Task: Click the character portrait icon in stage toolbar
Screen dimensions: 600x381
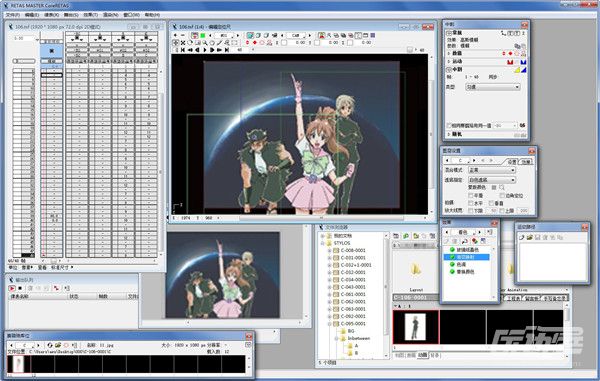Action: tap(321, 36)
